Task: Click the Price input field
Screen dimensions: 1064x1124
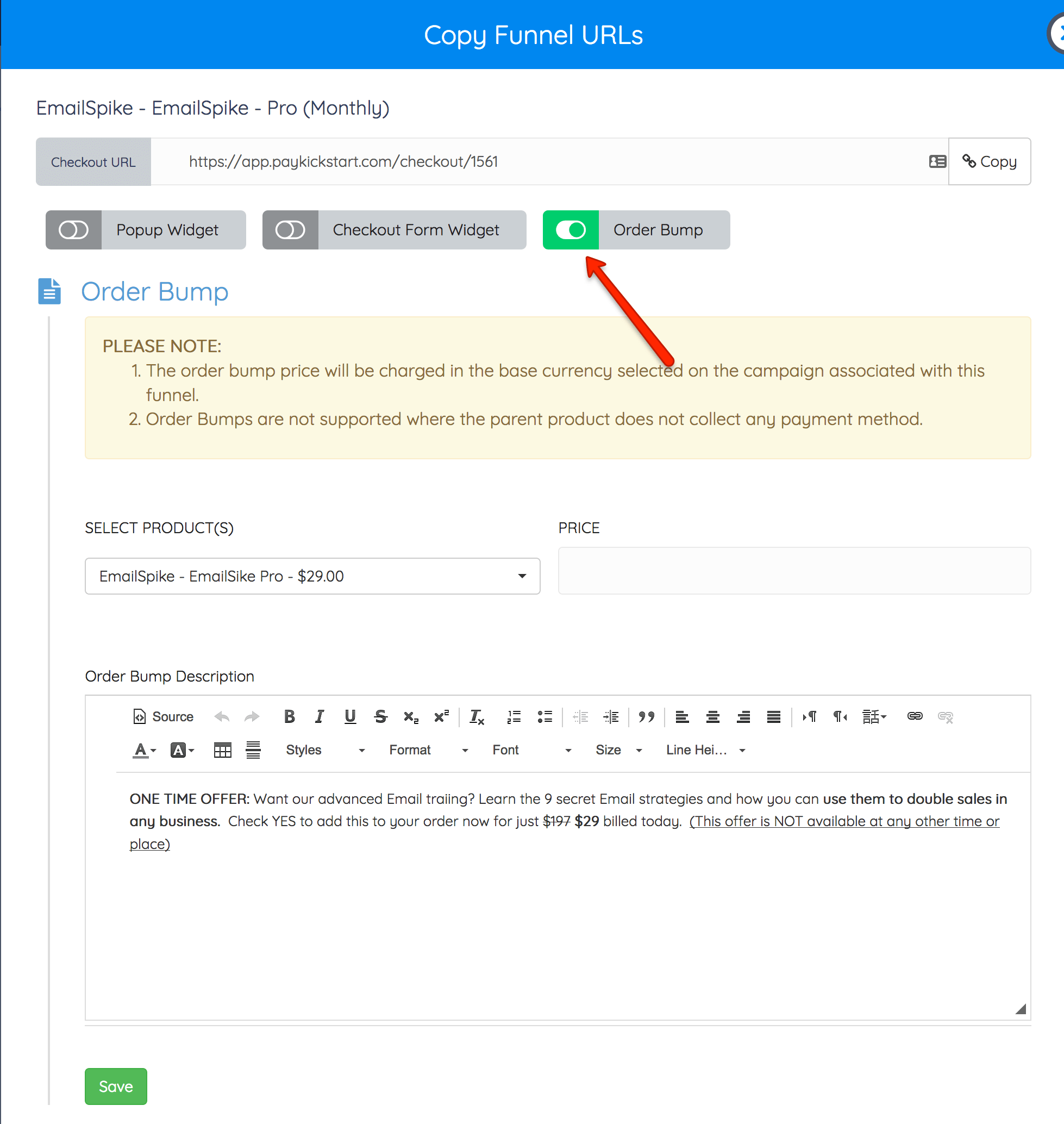Action: tap(794, 570)
